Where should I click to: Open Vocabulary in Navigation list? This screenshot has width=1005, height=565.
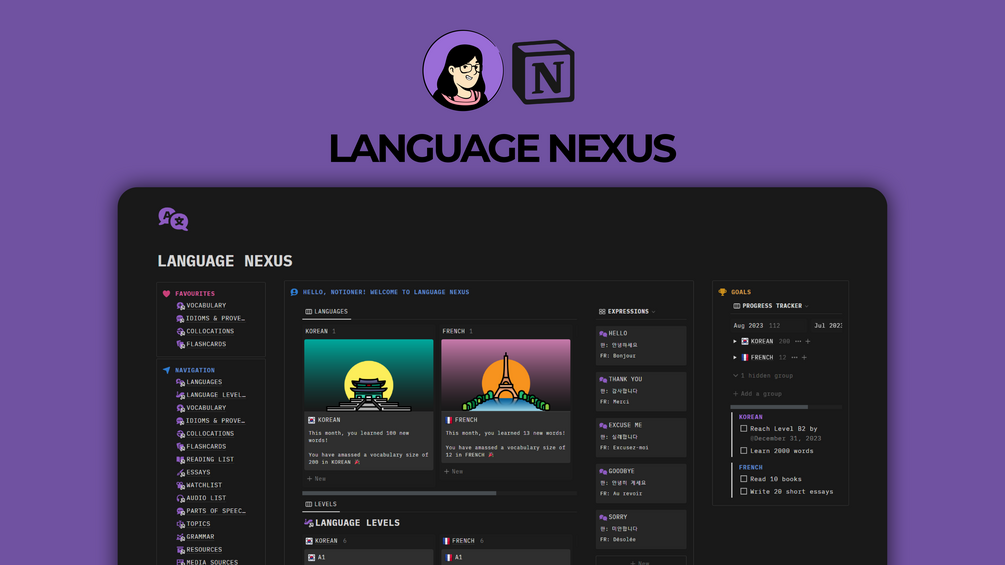click(x=206, y=408)
